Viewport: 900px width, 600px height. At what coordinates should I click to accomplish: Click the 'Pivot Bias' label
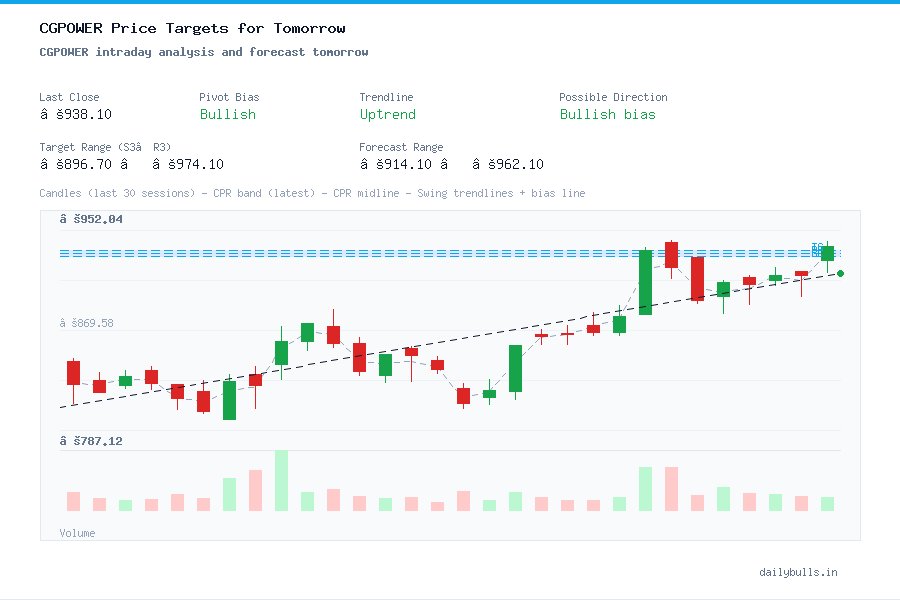coord(229,97)
